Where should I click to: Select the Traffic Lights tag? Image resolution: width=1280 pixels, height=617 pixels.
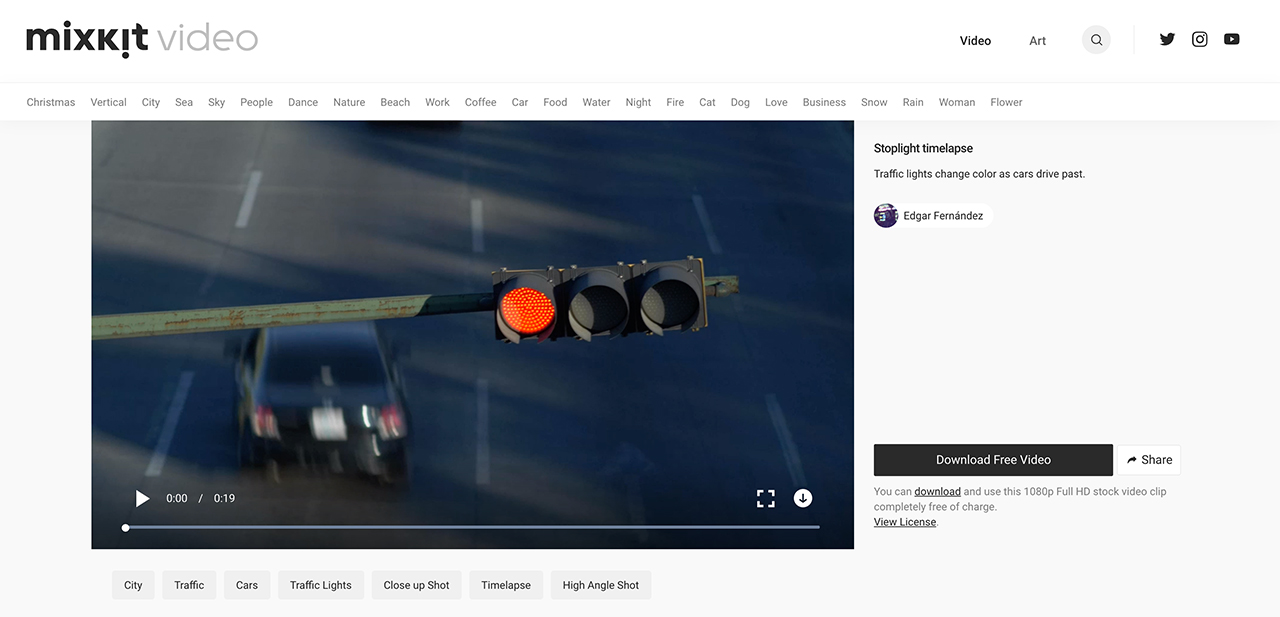coord(320,585)
